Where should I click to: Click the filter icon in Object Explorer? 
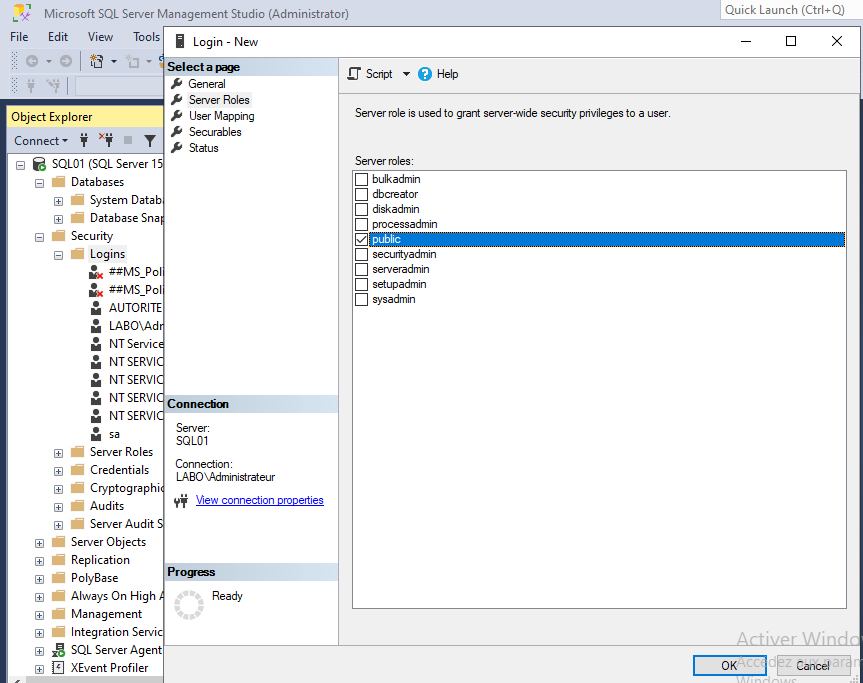click(x=150, y=141)
